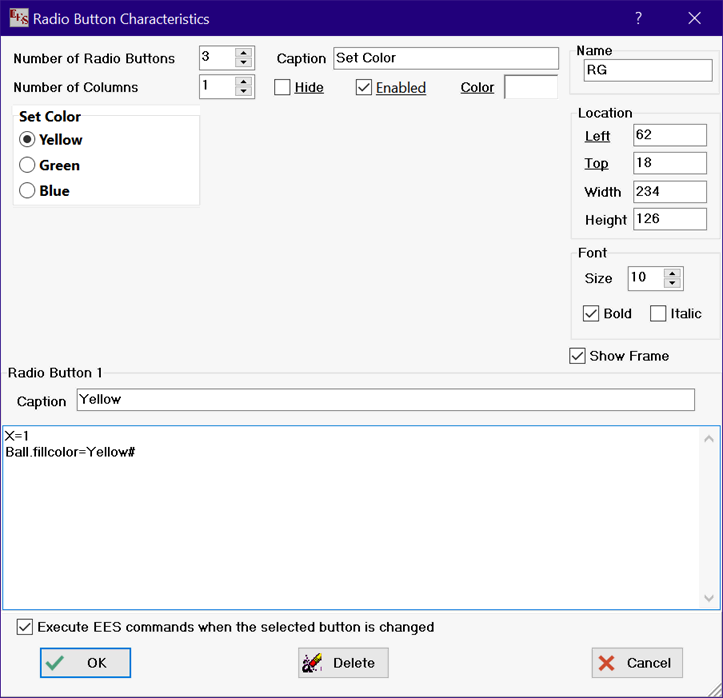Increase Number of Radio Buttons
This screenshot has height=698, width=723.
(243, 53)
